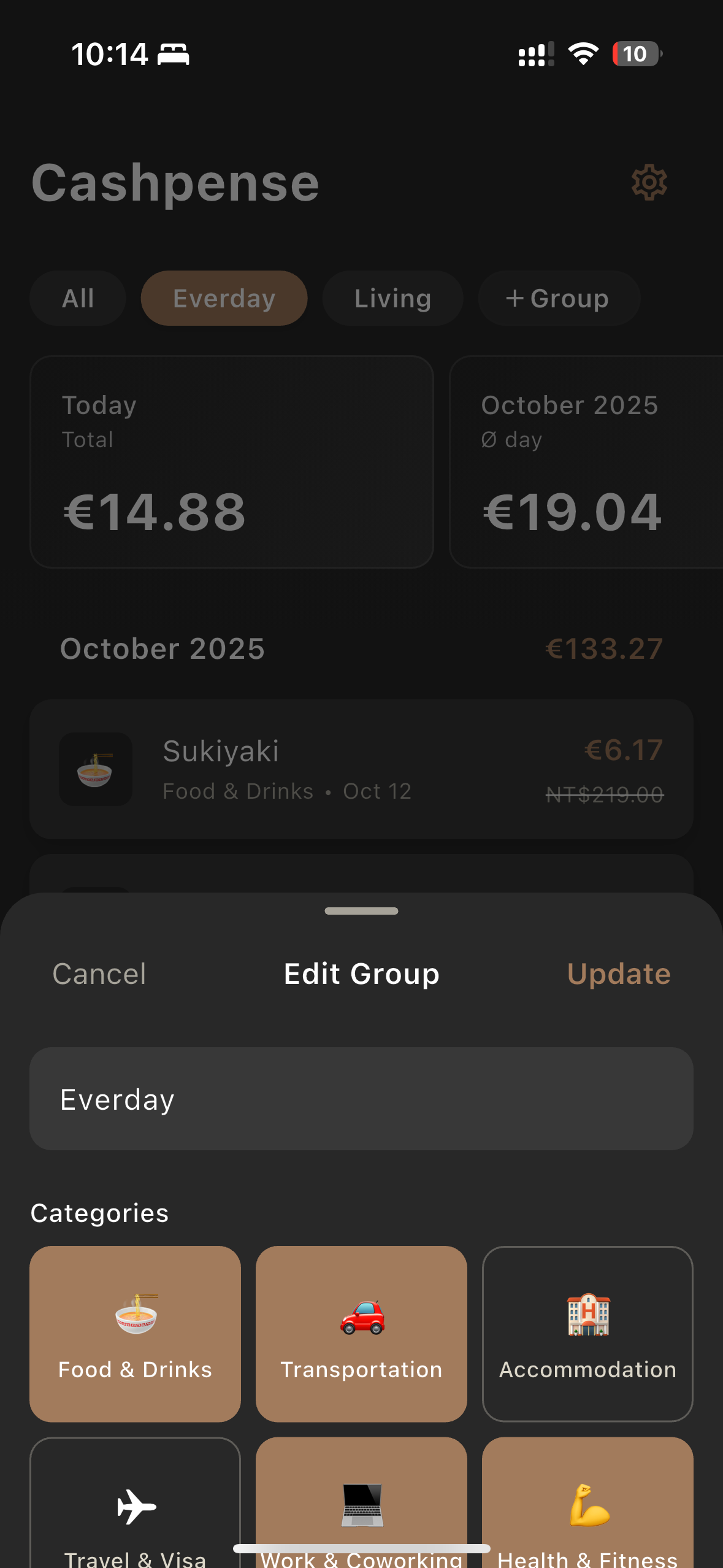This screenshot has width=723, height=1568.
Task: Tap the hotel building Accommodation icon
Action: coord(587,1315)
